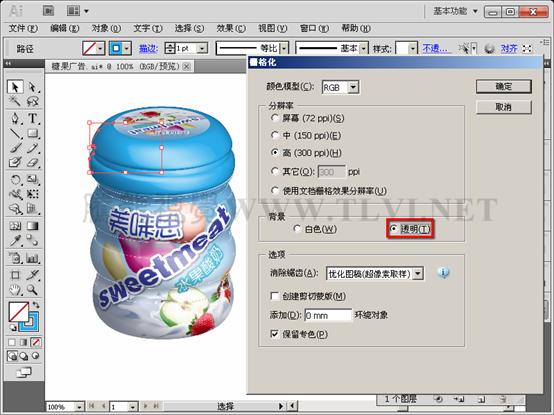Select the Eraser tool
Screen dimensions: 554x415
click(33, 162)
